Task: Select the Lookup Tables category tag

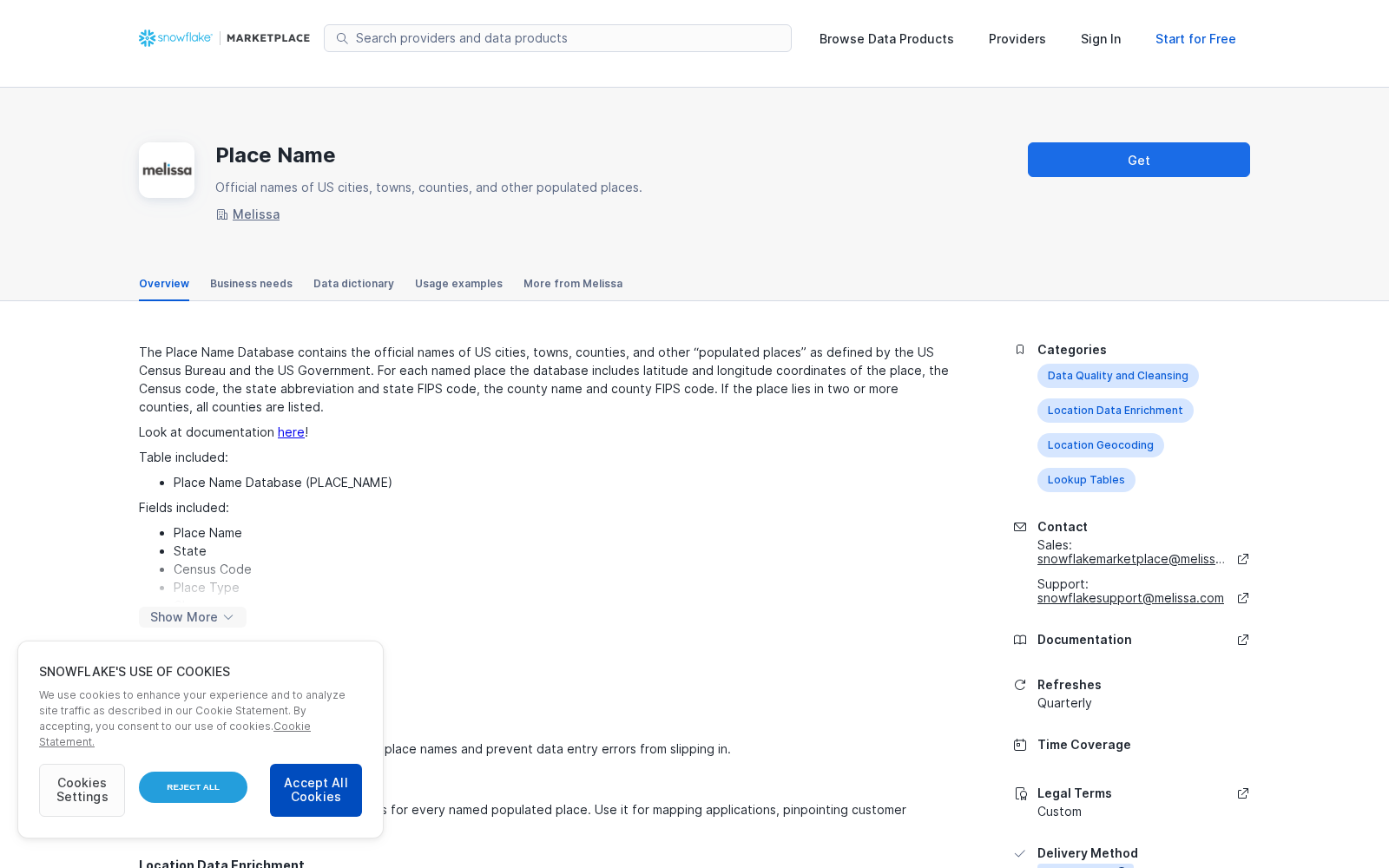Action: (x=1086, y=480)
